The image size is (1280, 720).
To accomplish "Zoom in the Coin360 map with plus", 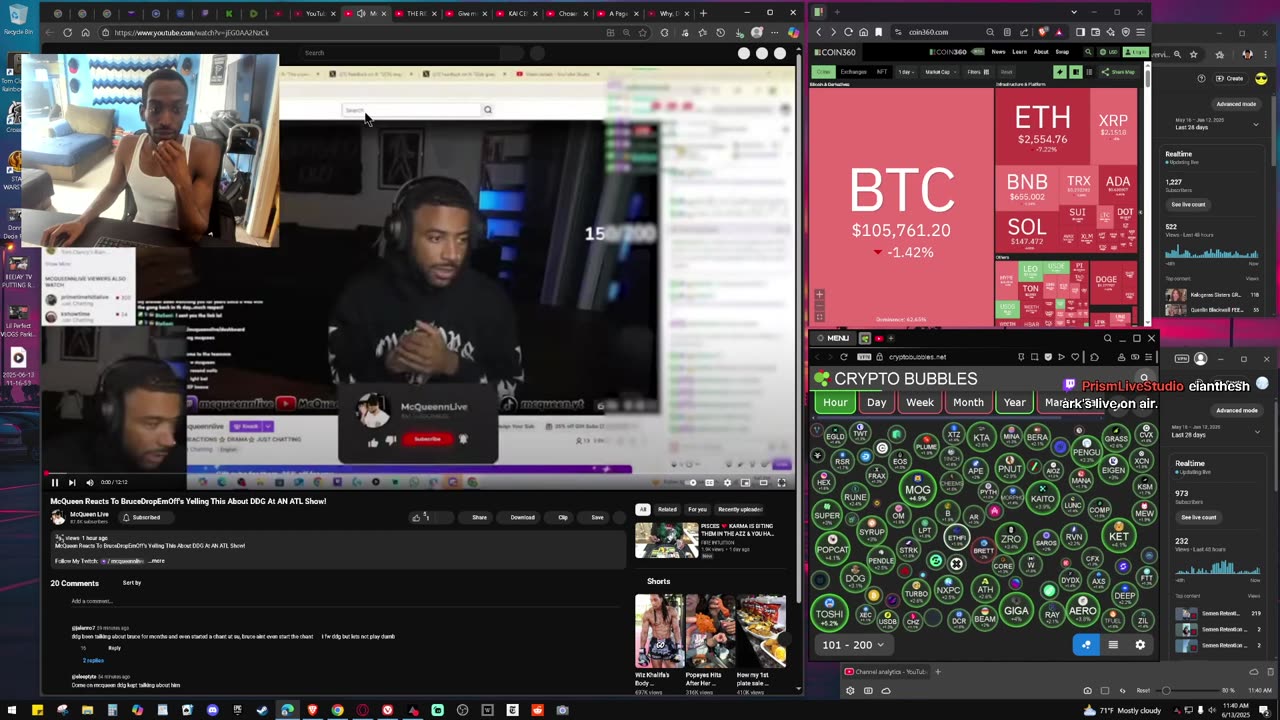I will pos(819,294).
